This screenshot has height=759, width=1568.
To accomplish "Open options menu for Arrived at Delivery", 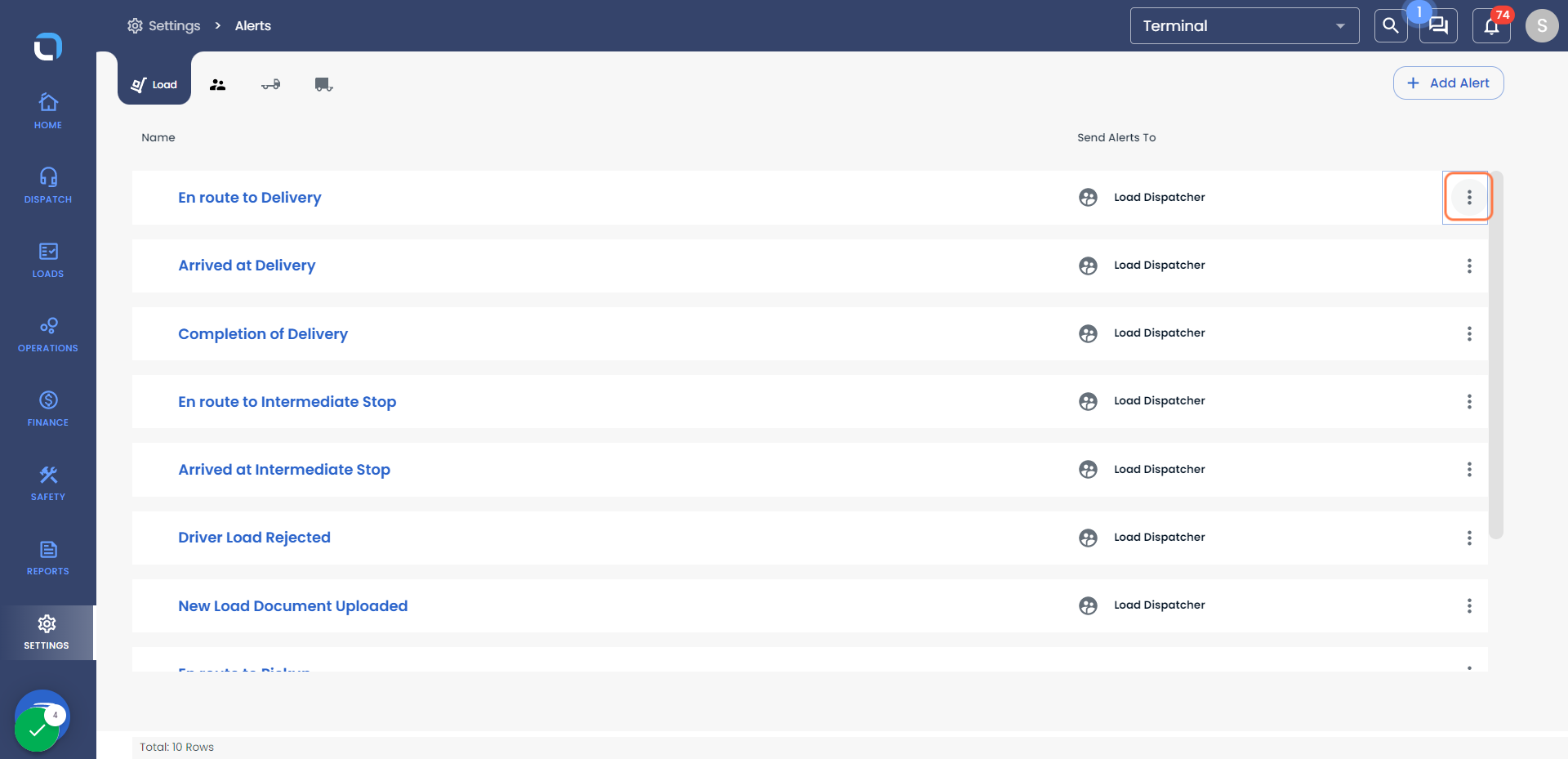I will (1469, 266).
